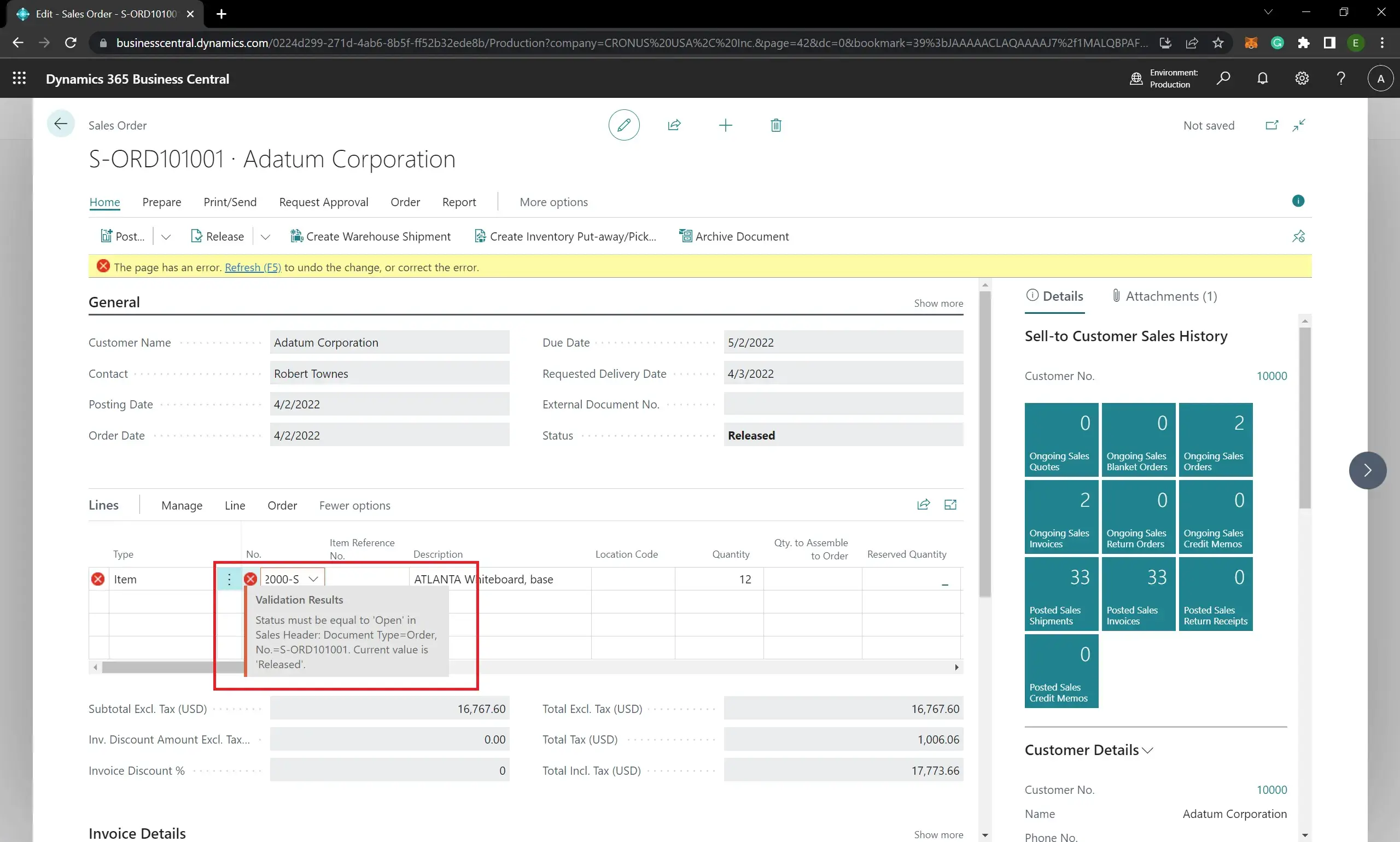Click the Quantity cell showing 12
Image resolution: width=1400 pixels, height=842 pixels.
click(719, 578)
